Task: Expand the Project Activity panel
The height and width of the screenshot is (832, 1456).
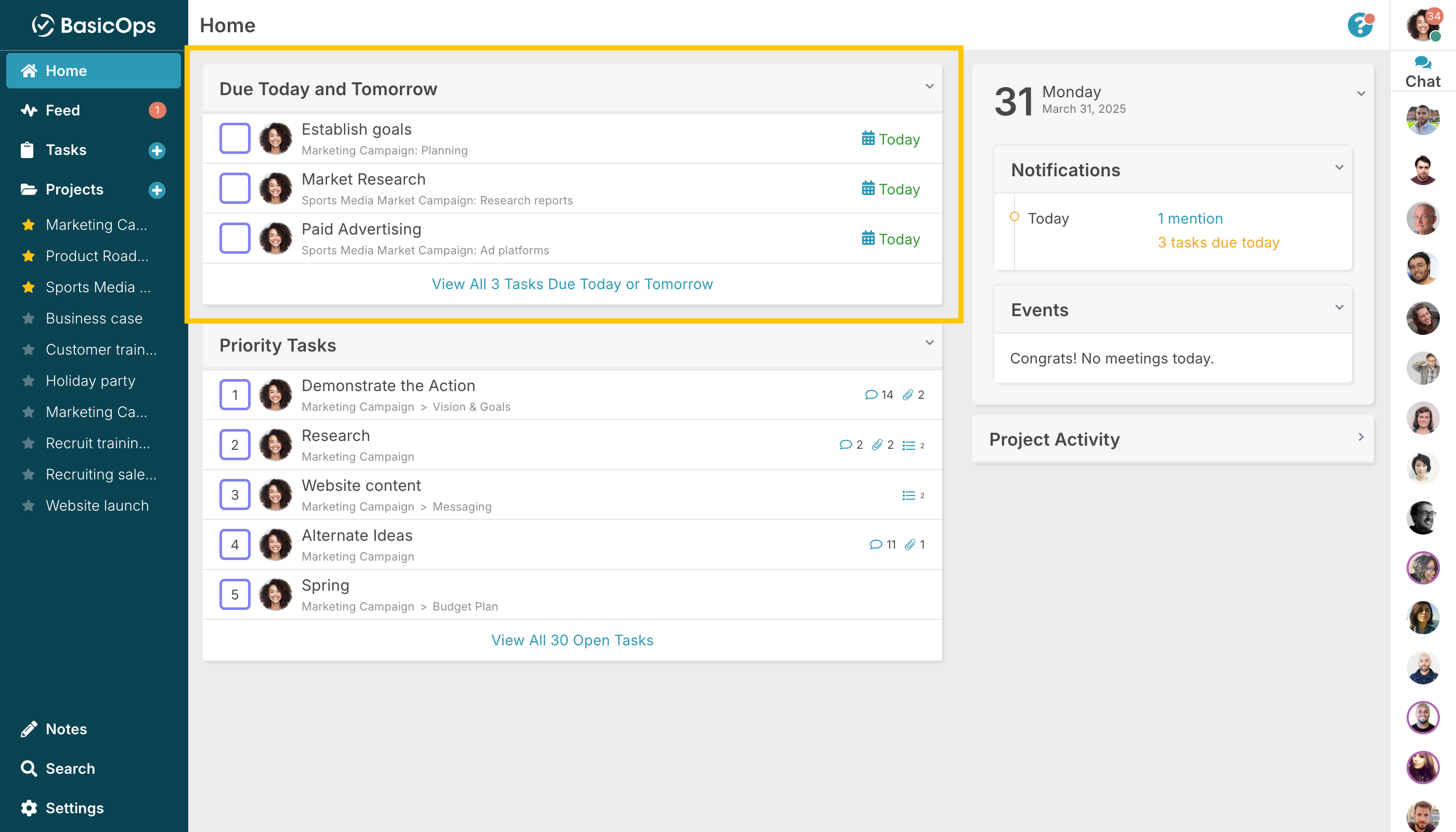Action: pyautogui.click(x=1360, y=437)
